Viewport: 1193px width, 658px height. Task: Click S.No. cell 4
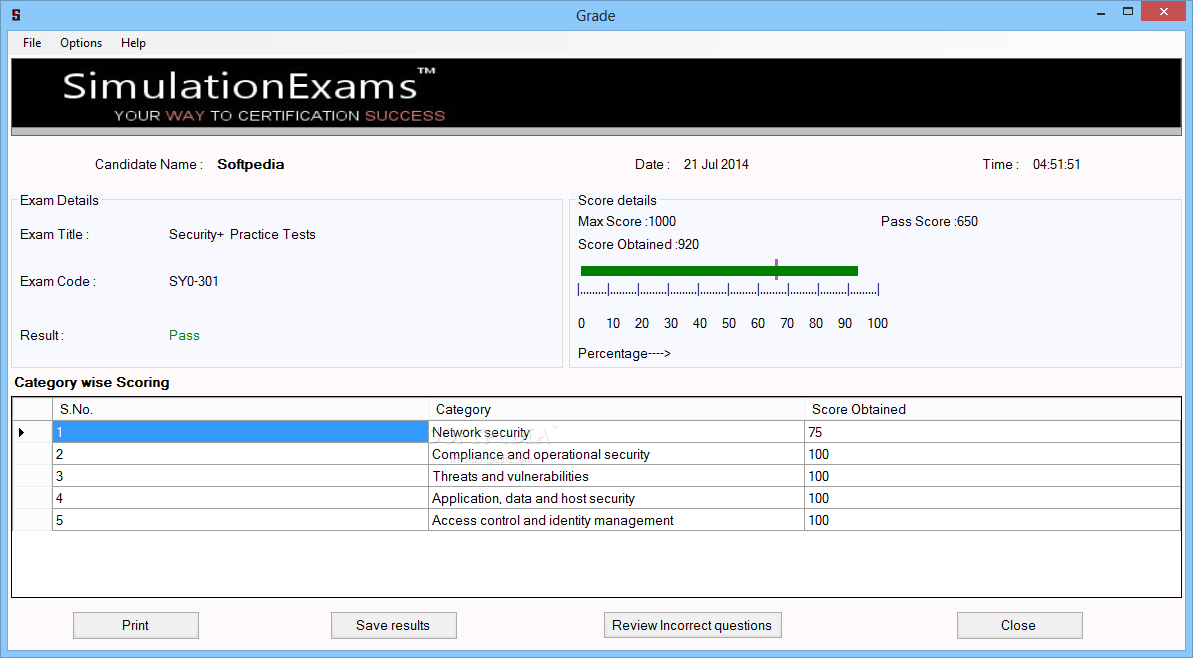[240, 498]
